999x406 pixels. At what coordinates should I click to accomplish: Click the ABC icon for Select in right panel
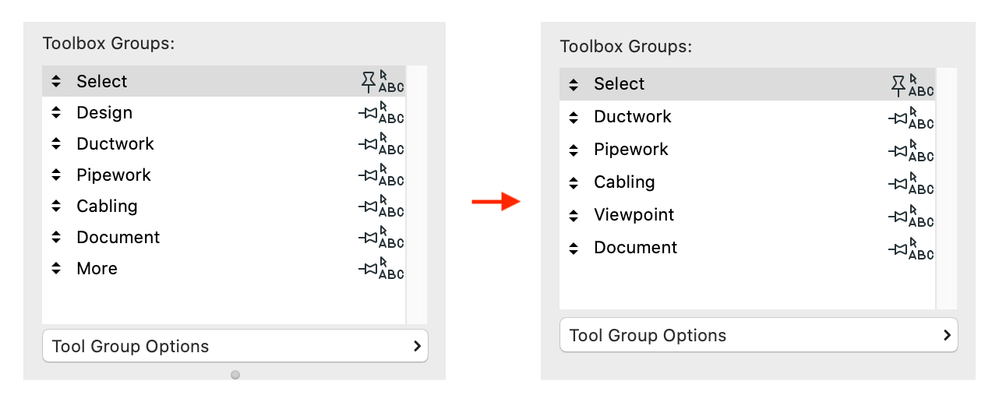[921, 85]
